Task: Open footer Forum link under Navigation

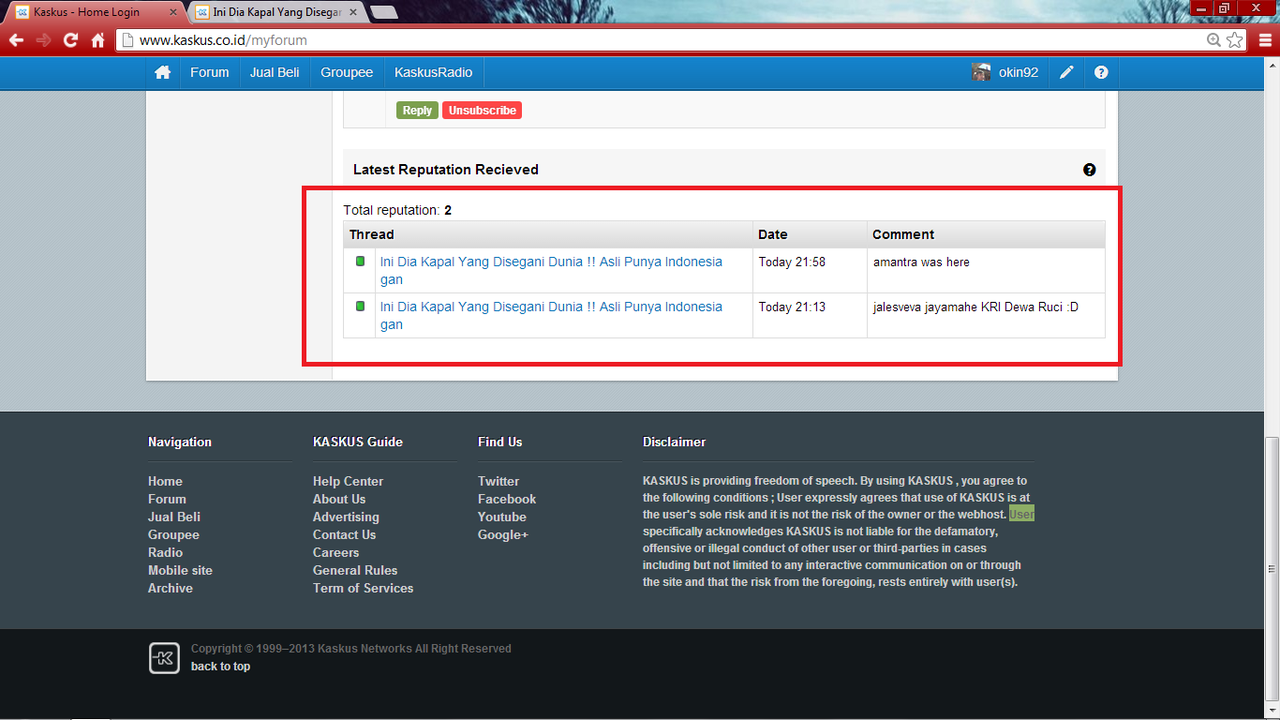Action: pos(167,499)
